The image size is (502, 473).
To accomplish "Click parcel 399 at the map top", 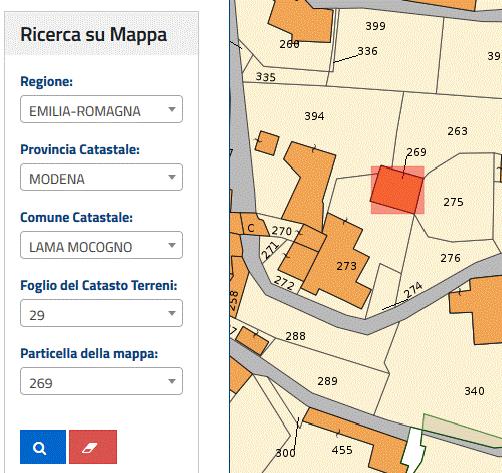I will click(x=375, y=26).
